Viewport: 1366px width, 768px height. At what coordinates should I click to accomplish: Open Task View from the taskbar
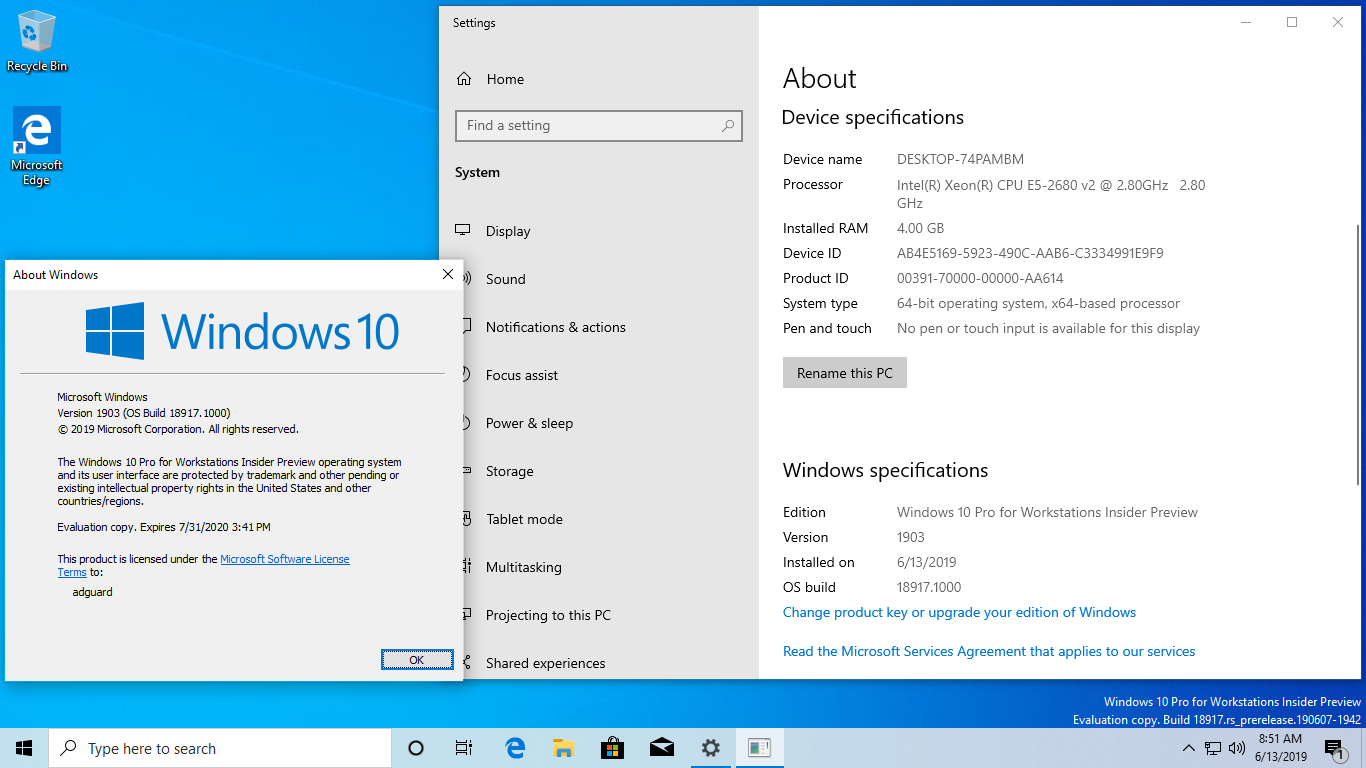coord(464,748)
